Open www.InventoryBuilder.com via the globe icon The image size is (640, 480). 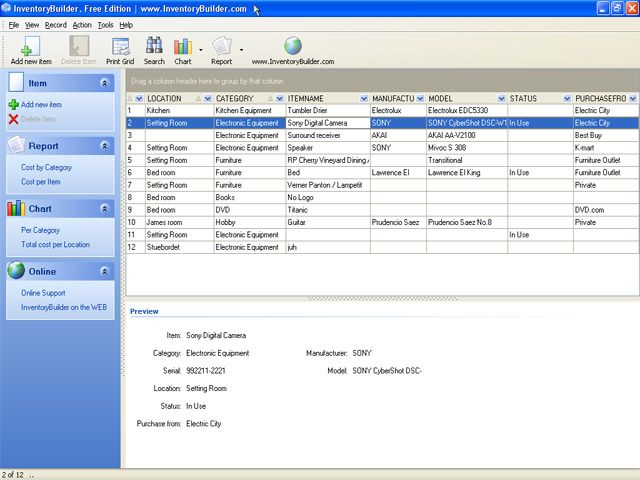tap(293, 46)
